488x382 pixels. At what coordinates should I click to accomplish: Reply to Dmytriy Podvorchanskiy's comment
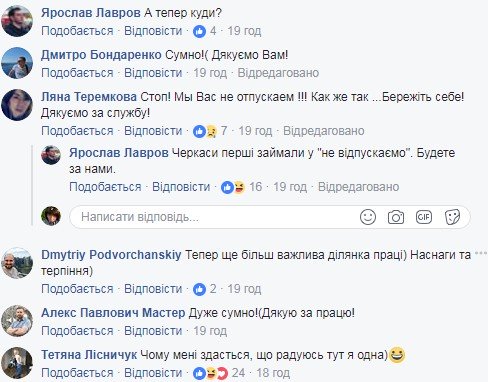153,289
